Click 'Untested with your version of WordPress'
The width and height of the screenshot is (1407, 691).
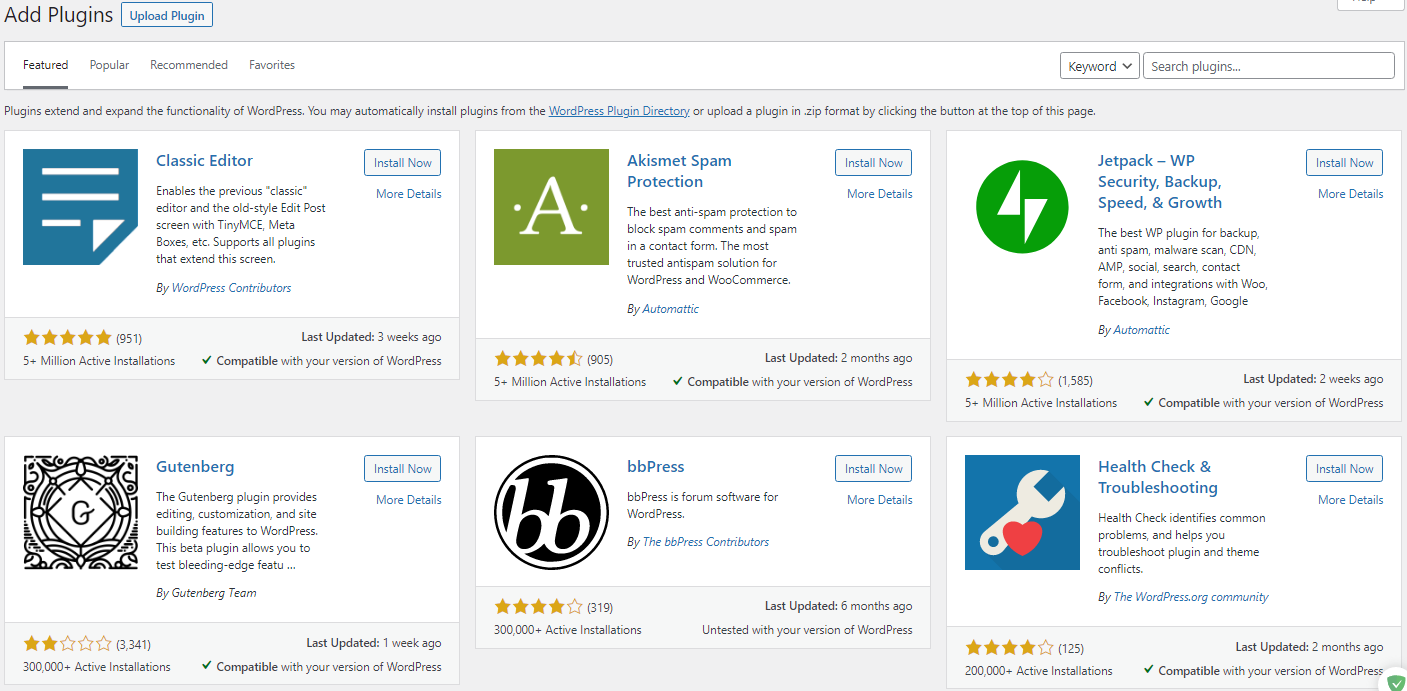pyautogui.click(x=807, y=630)
